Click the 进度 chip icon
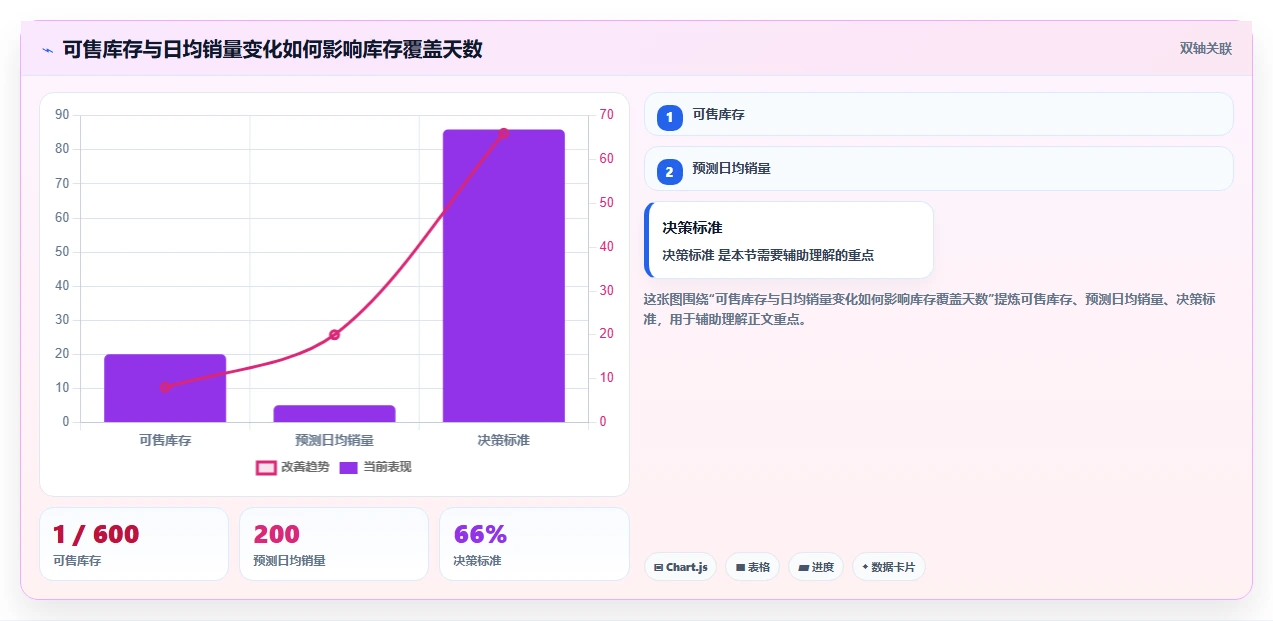 (803, 567)
